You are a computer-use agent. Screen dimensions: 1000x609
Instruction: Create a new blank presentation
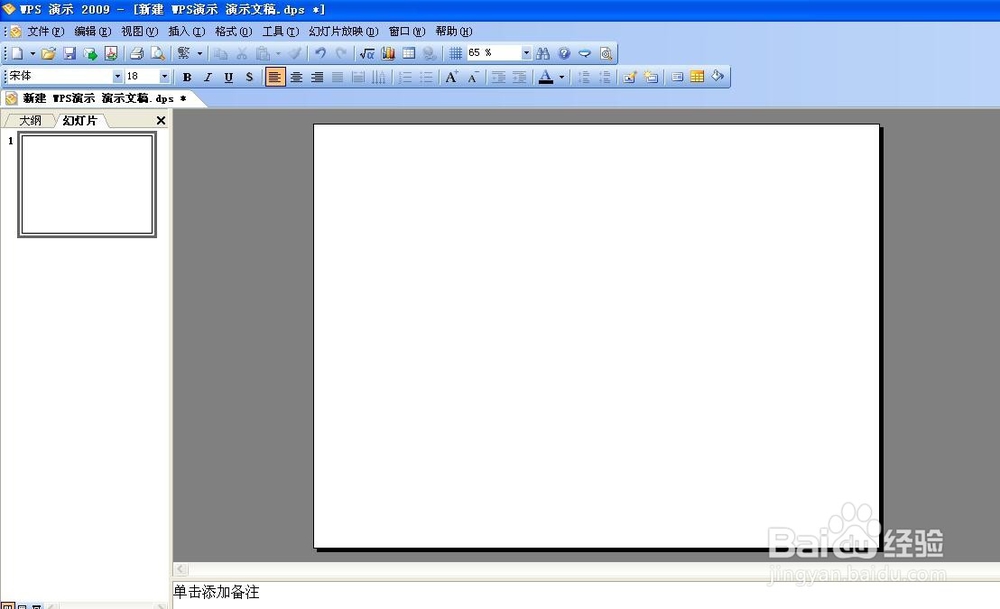click(17, 54)
